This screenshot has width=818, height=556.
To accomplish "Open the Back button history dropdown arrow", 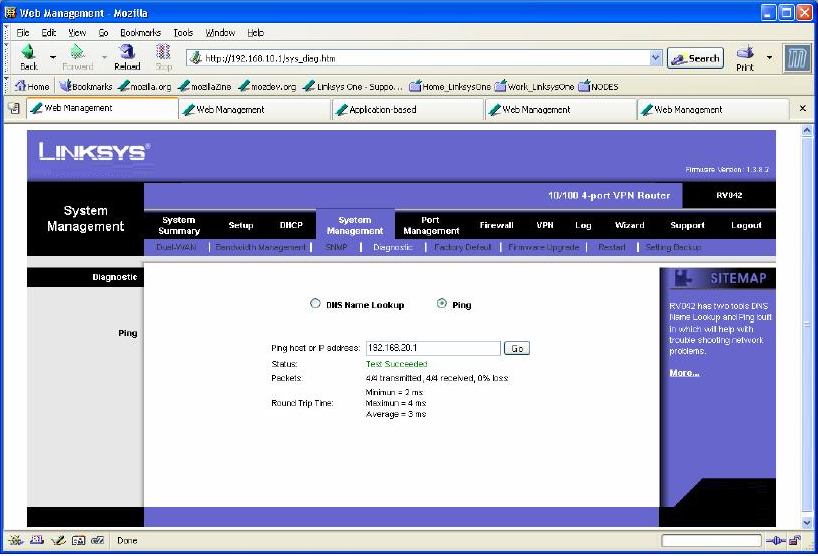I will pos(53,56).
